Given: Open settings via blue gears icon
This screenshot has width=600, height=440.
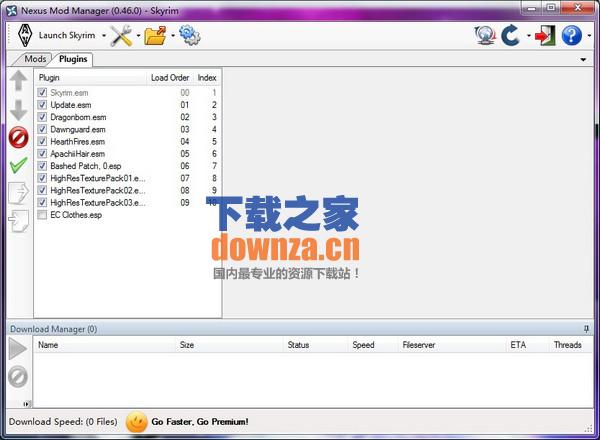Looking at the screenshot, I should 189,35.
